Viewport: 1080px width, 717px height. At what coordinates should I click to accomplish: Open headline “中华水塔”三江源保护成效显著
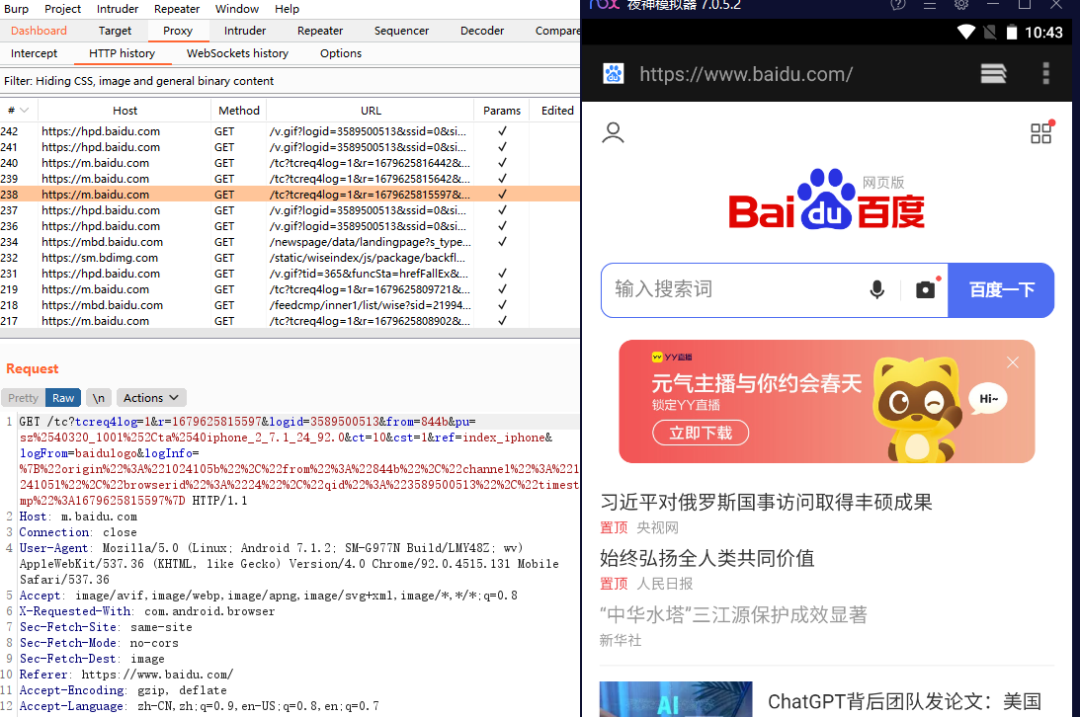click(733, 614)
